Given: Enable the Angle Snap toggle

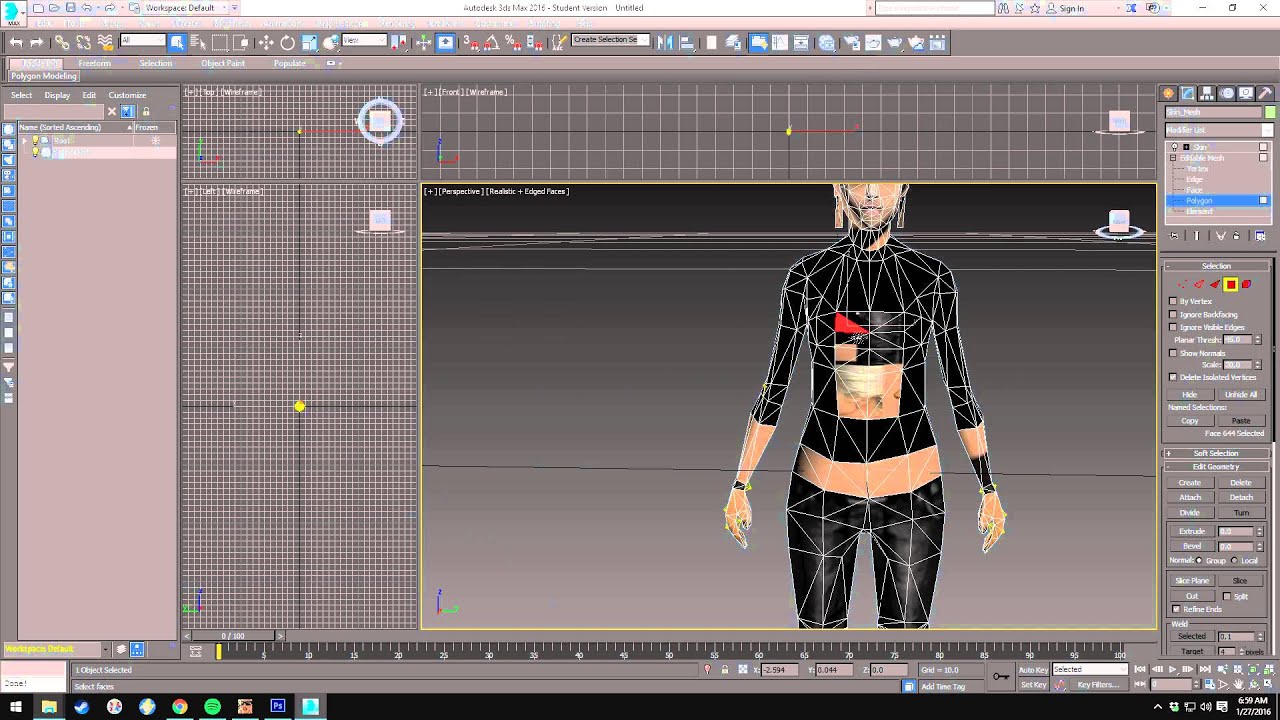Looking at the screenshot, I should 491,42.
